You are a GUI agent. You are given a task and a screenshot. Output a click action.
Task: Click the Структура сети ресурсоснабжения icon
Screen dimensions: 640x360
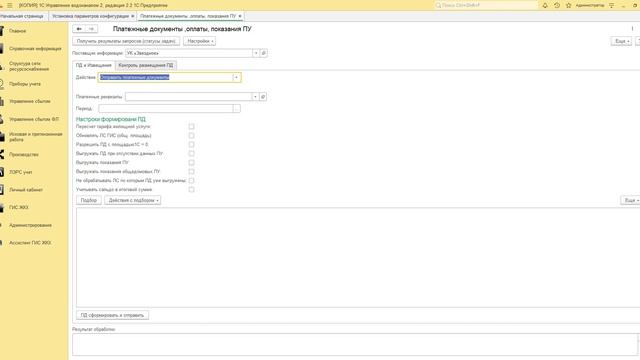point(2,66)
